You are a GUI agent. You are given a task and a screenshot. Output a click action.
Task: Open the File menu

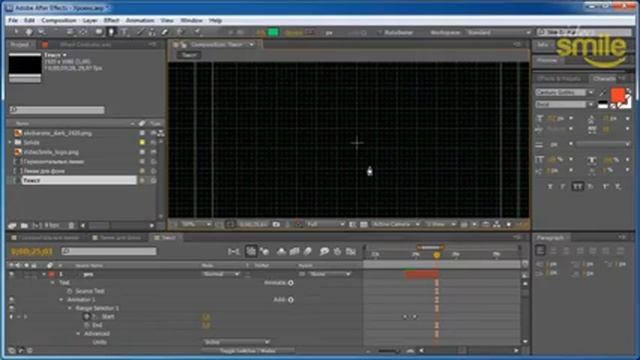click(x=13, y=20)
